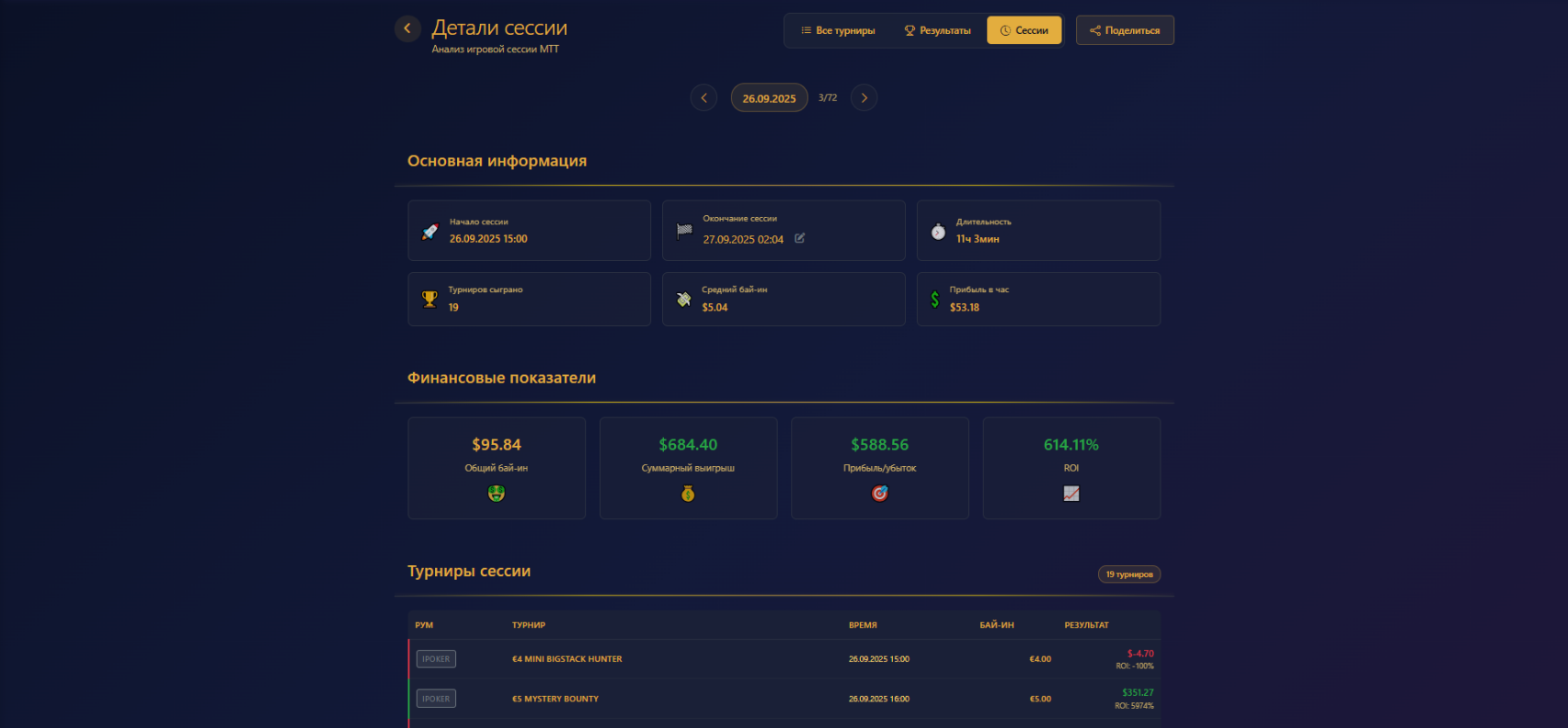The image size is (1568, 728).
Task: Click the IPOKER badge in Mini Bigstack Hunter row
Action: pos(436,659)
